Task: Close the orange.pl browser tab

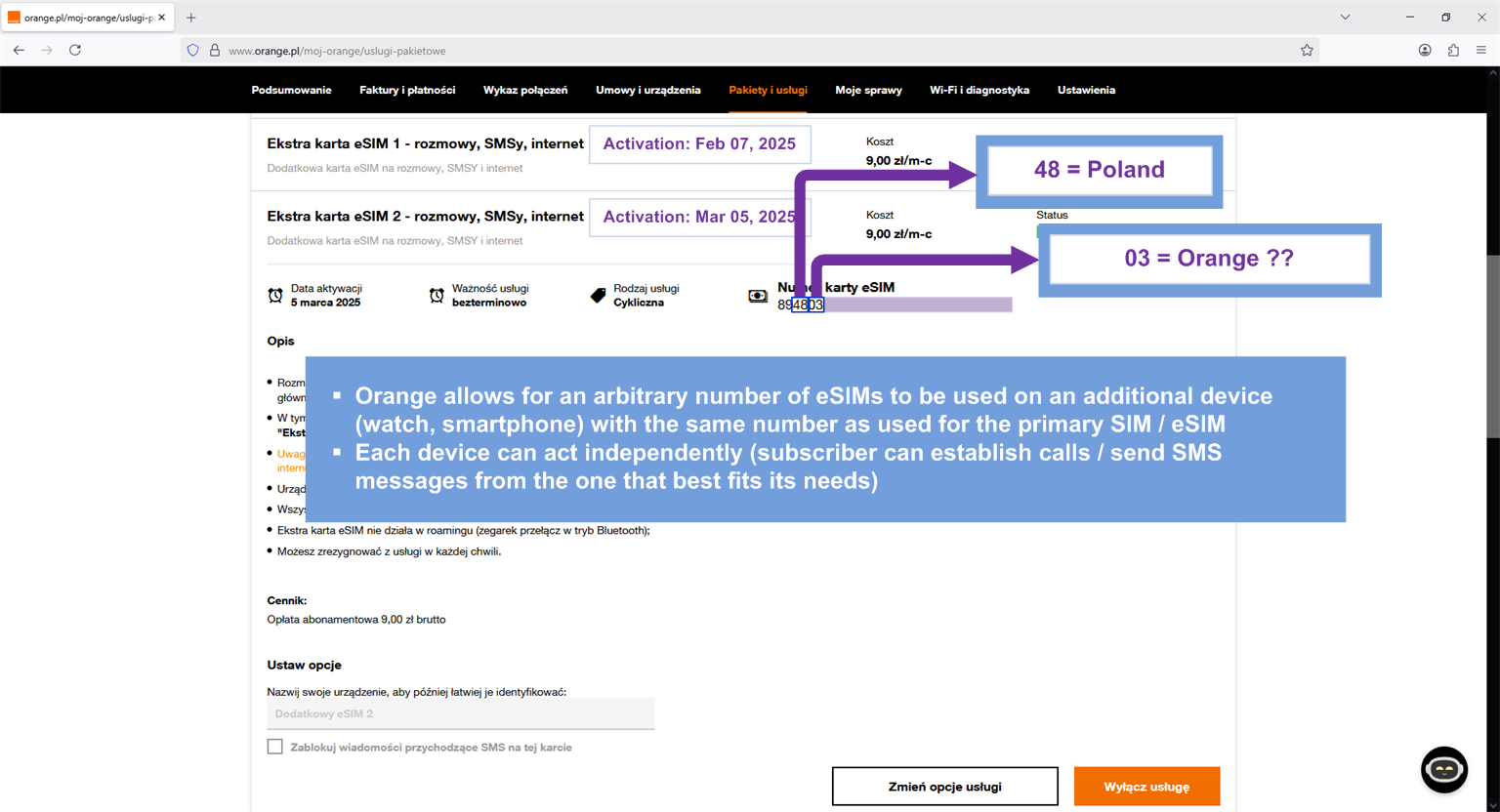Action: pos(161,18)
